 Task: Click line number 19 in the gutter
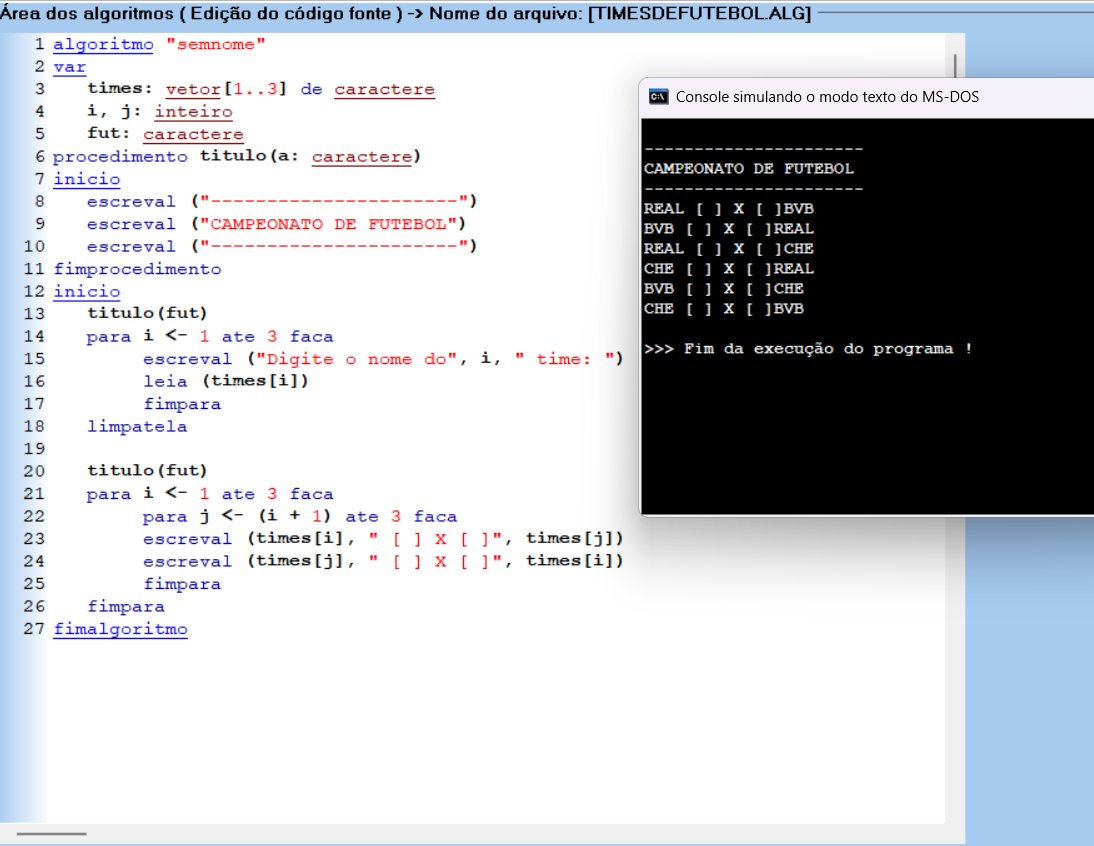tap(33, 448)
